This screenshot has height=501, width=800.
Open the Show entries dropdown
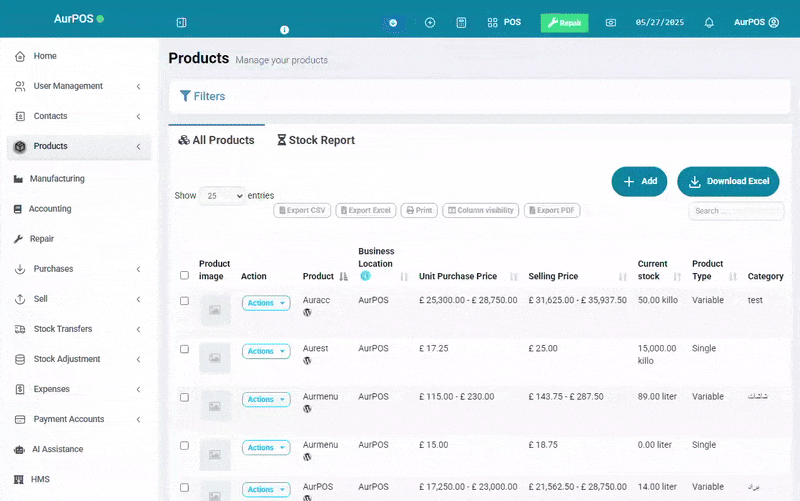(x=221, y=196)
